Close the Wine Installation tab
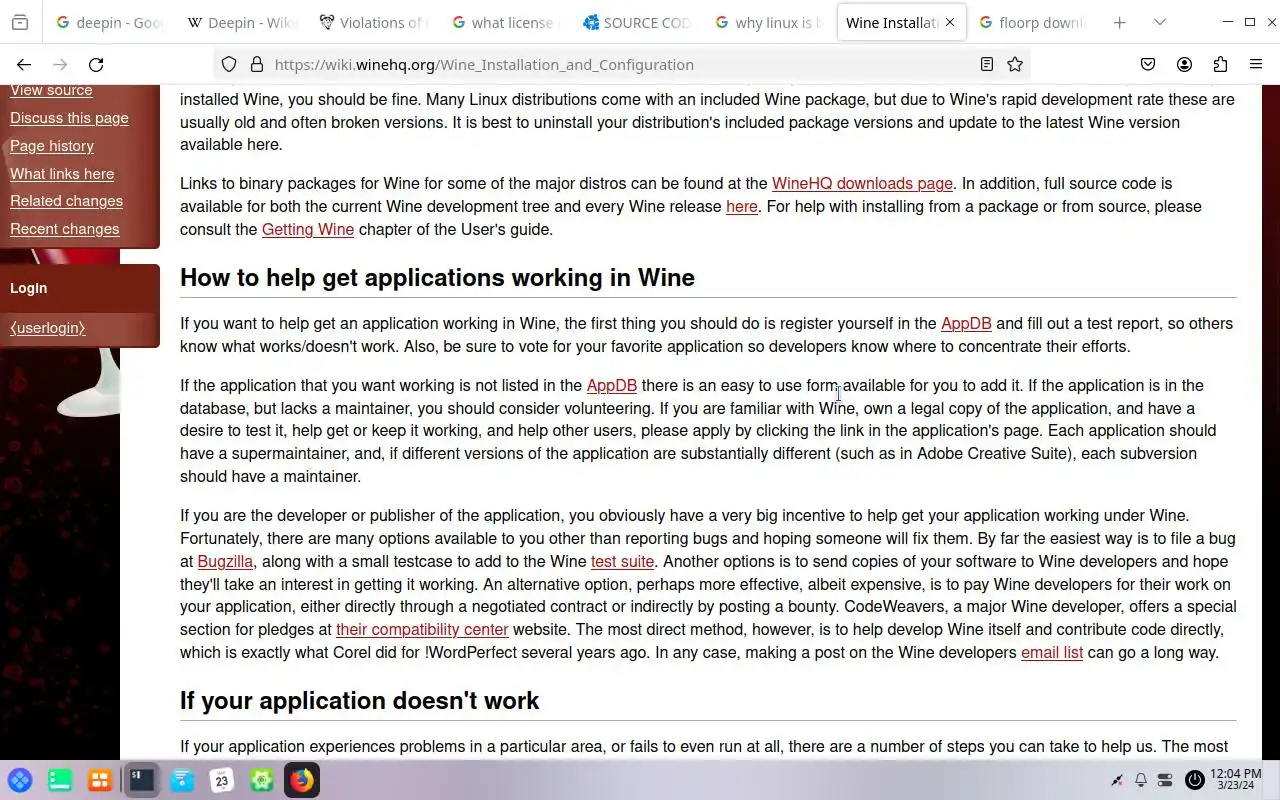 950,22
